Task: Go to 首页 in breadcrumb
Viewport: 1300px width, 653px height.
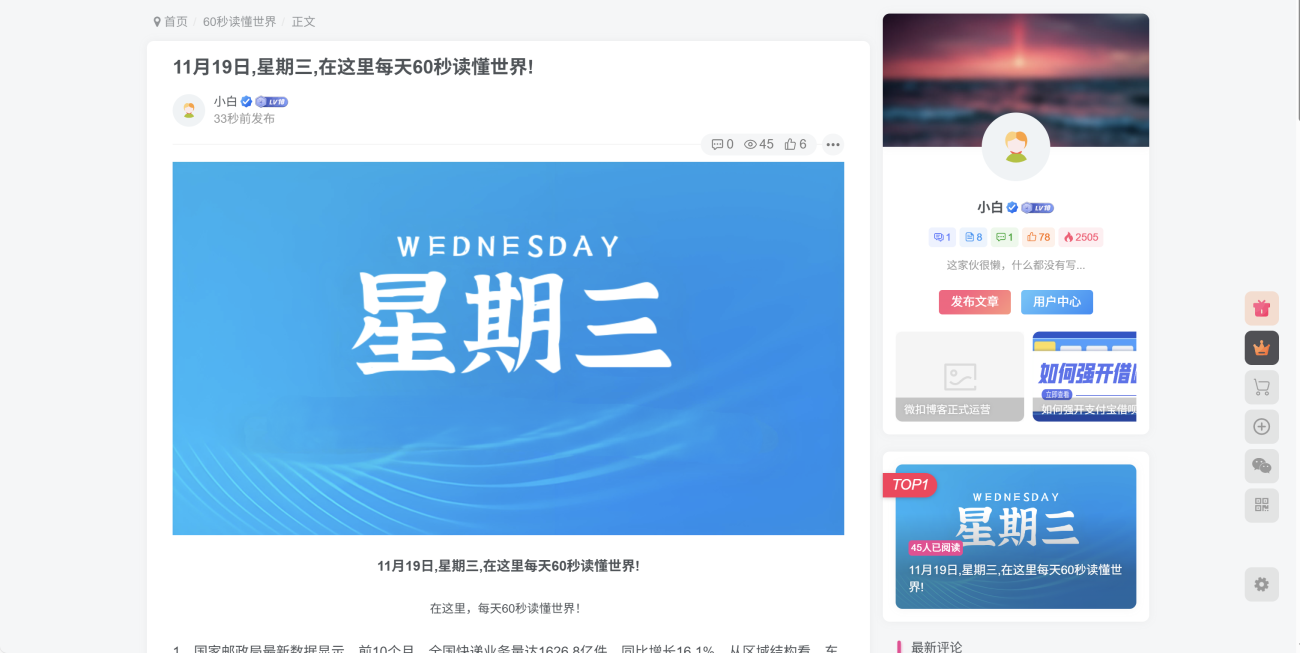Action: [170, 21]
